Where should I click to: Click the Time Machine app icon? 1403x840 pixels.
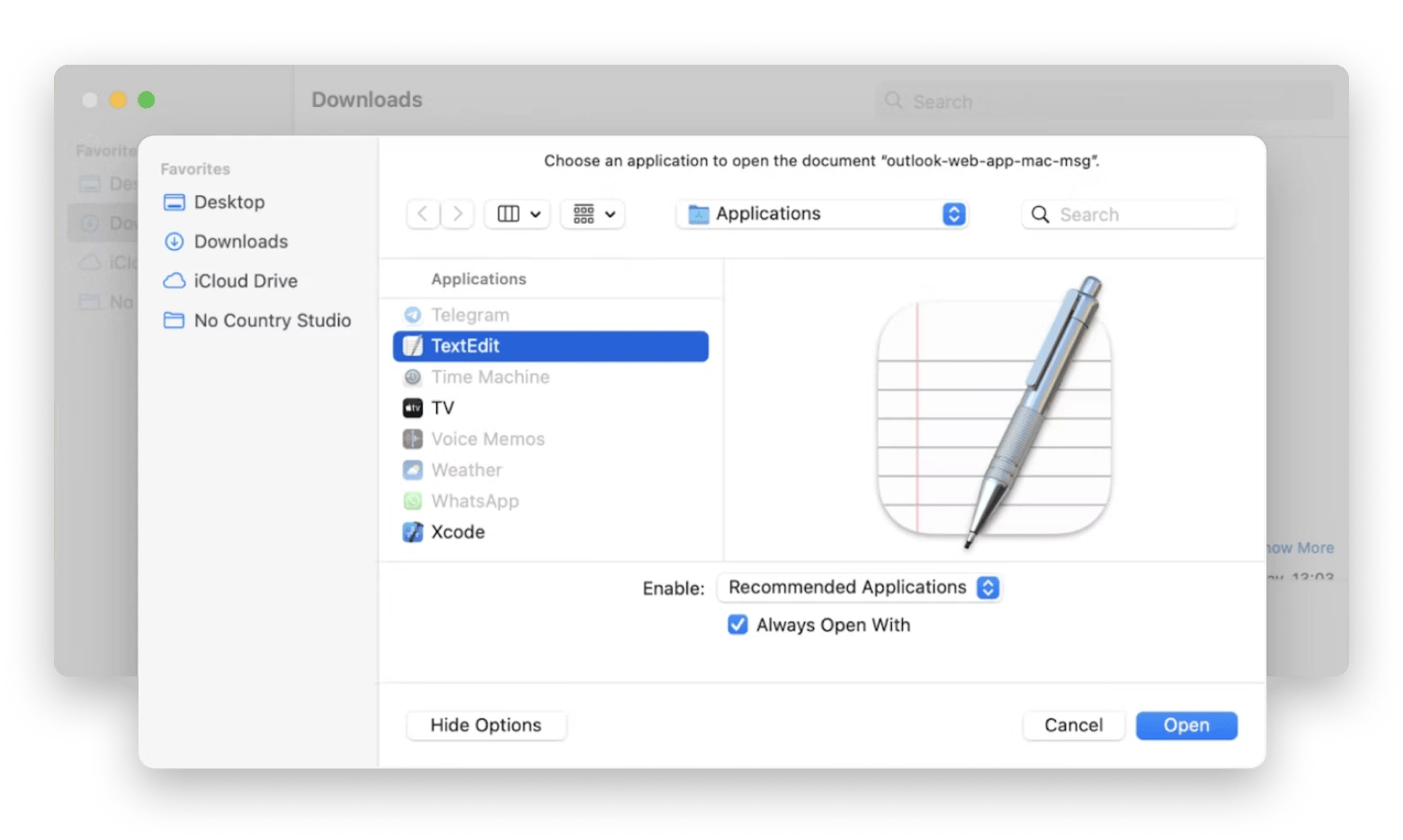pos(413,377)
